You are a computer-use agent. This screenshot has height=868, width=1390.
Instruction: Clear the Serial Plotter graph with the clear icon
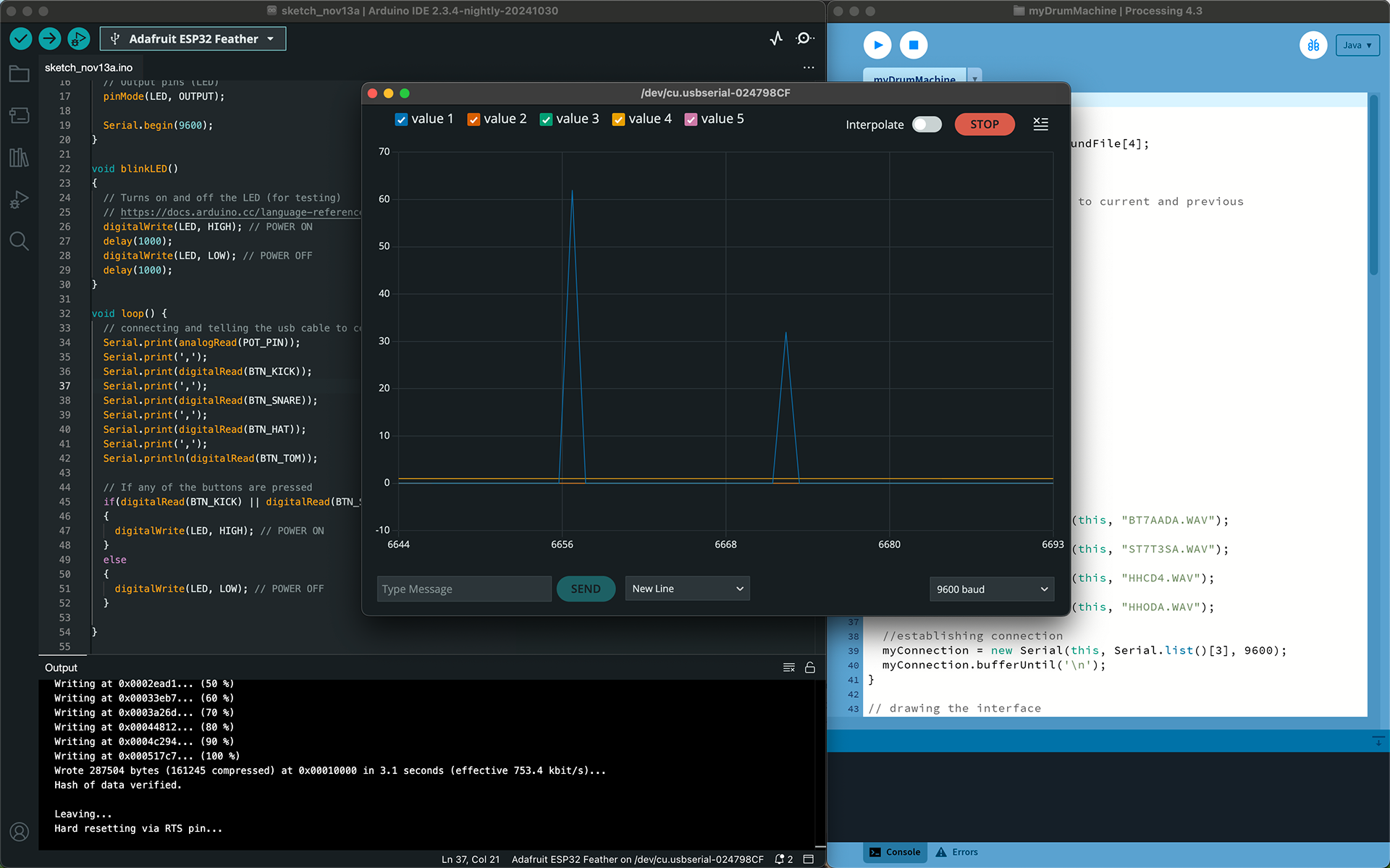point(1040,124)
